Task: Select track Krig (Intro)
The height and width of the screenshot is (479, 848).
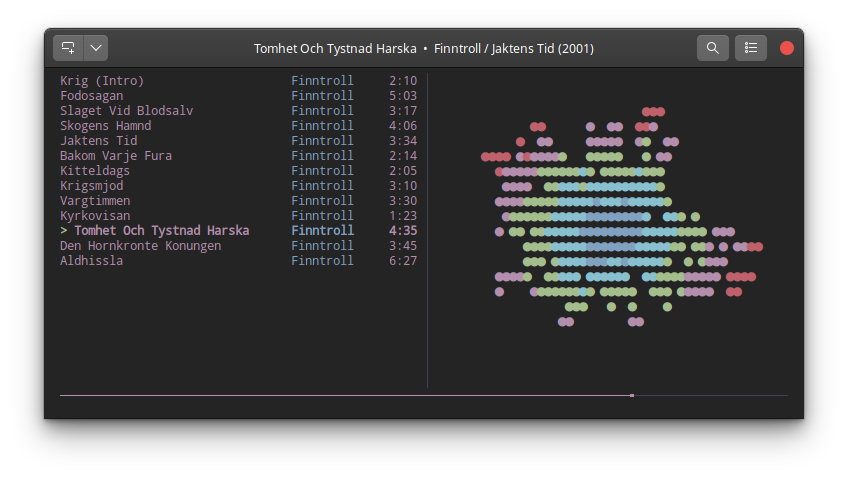Action: [x=102, y=81]
